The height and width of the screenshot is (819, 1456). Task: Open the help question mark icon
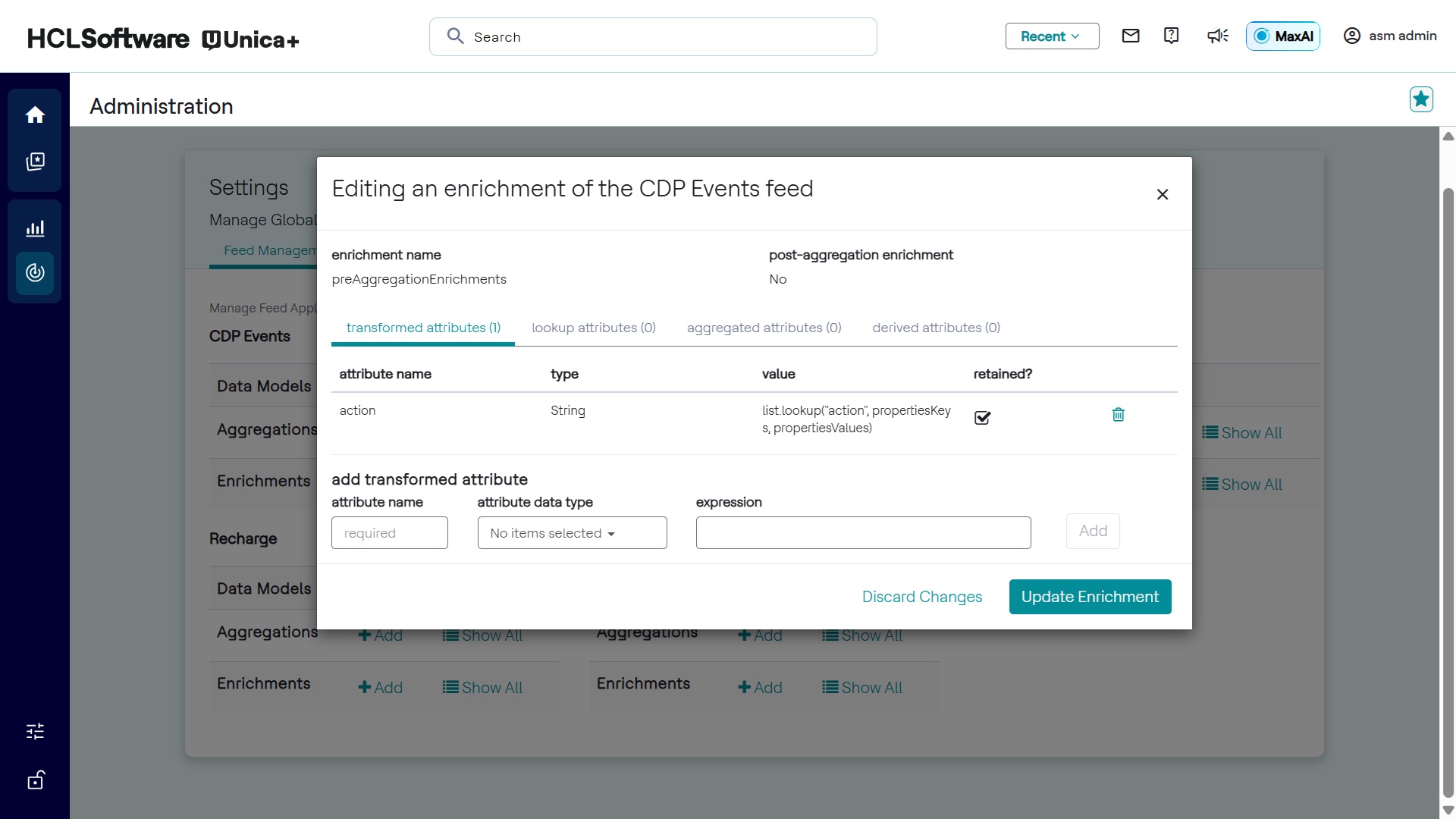click(1172, 36)
